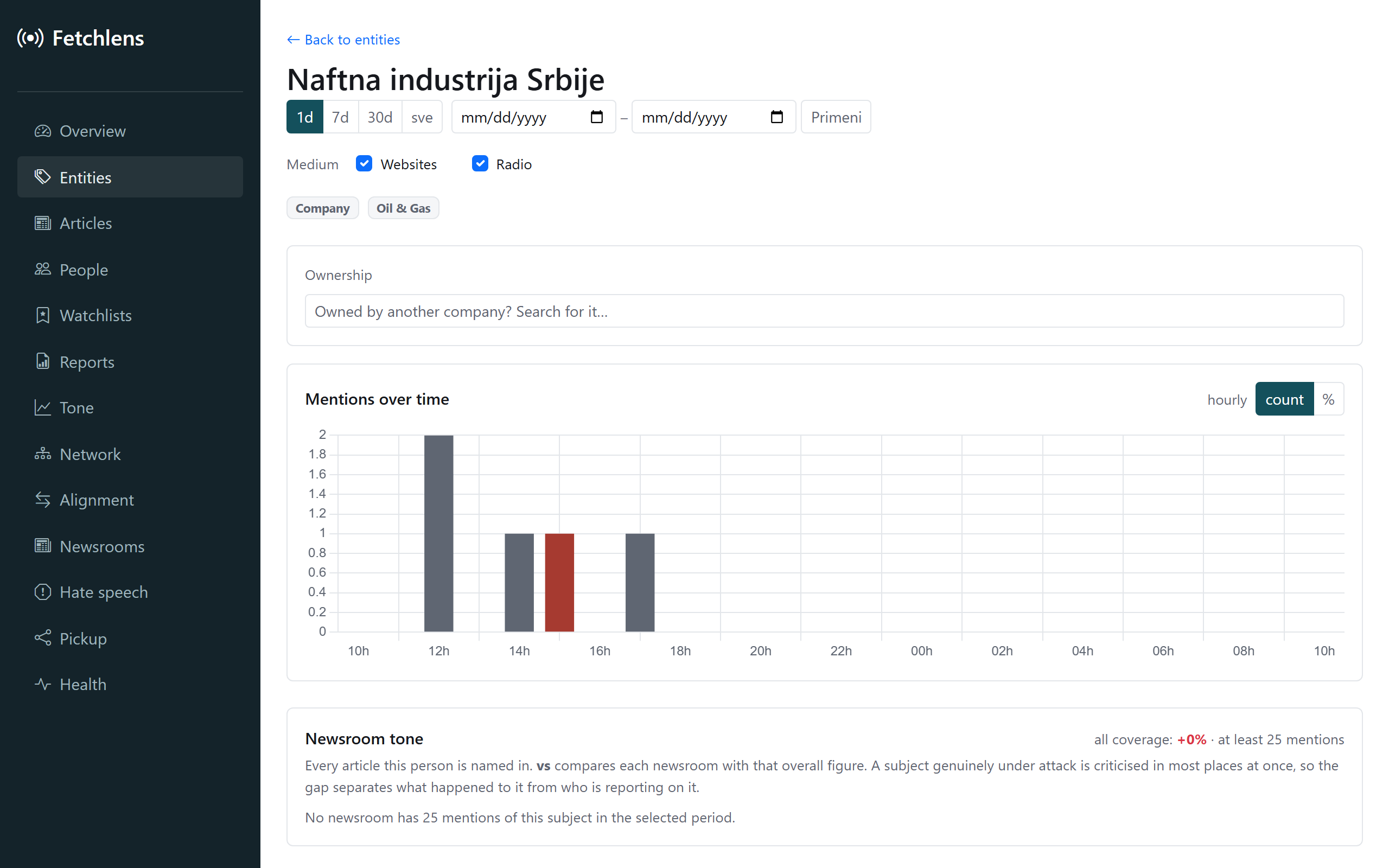Click the People group icon

[x=42, y=269]
